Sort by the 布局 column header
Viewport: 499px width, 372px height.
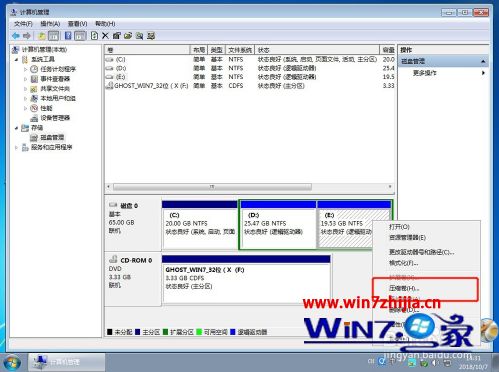[199, 50]
